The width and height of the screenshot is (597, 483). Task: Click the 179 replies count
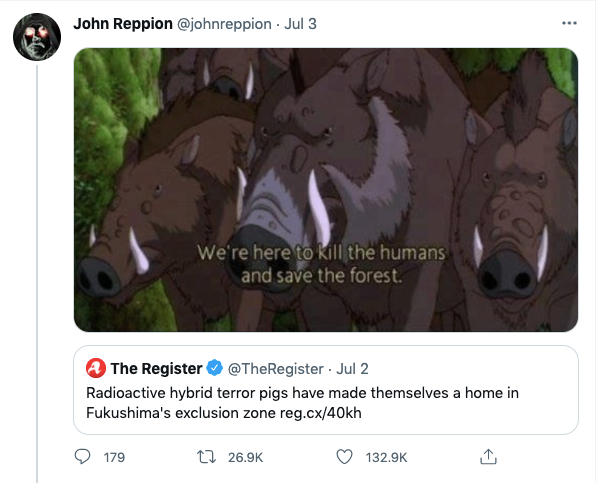tap(114, 457)
